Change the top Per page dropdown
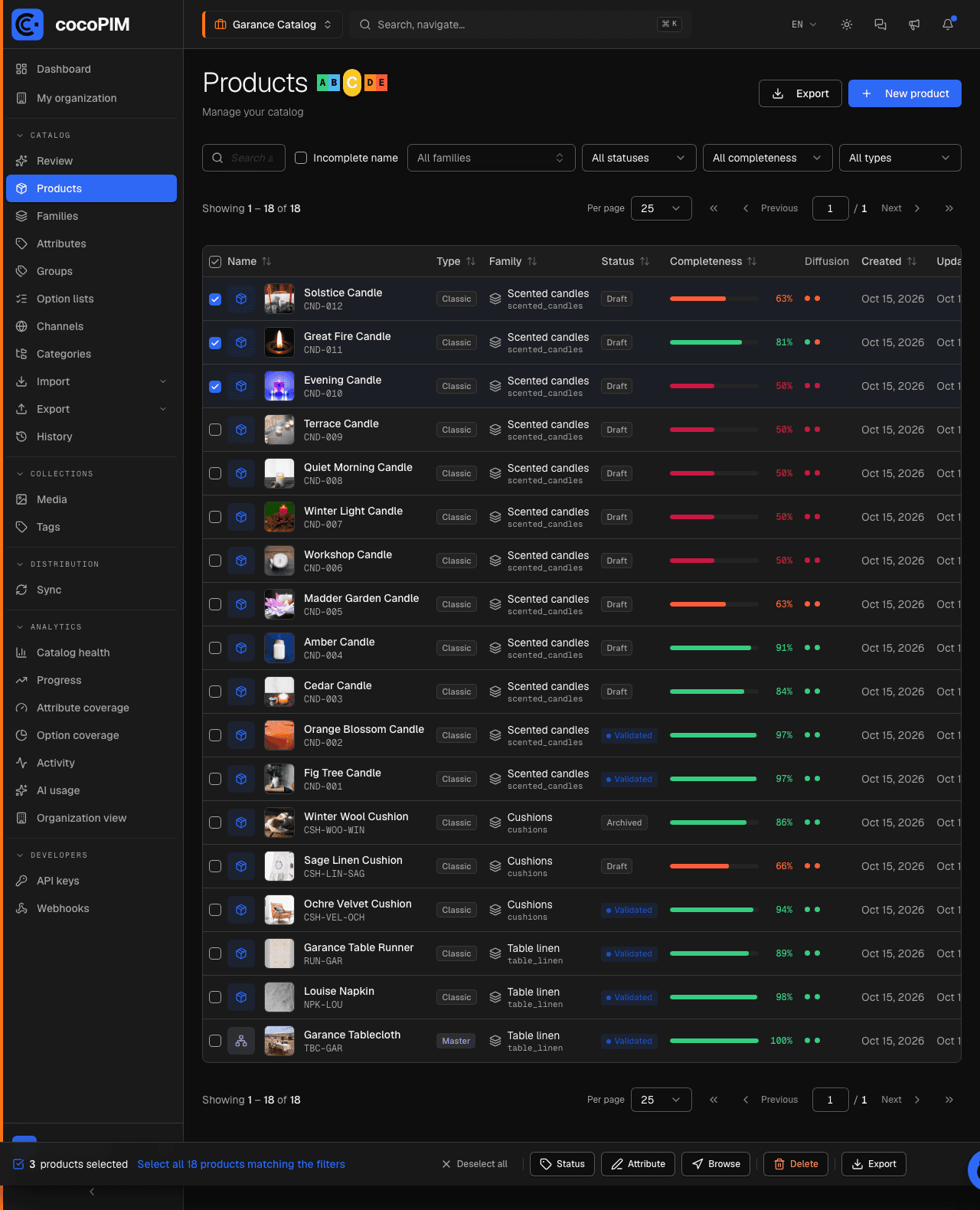This screenshot has width=980, height=1210. click(661, 208)
